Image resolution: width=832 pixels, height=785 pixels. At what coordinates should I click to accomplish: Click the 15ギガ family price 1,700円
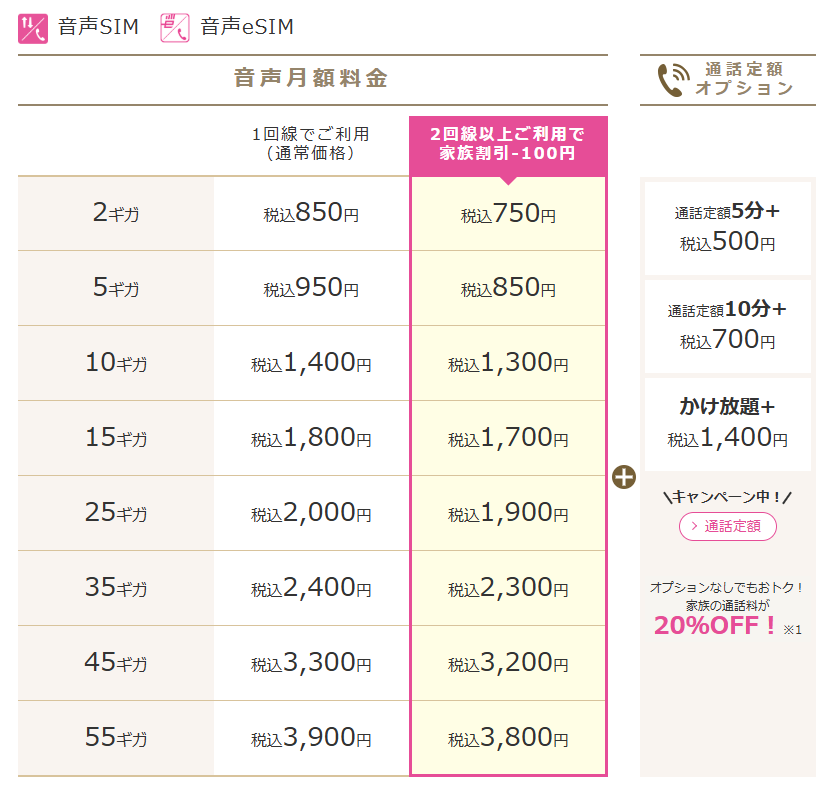tap(508, 438)
